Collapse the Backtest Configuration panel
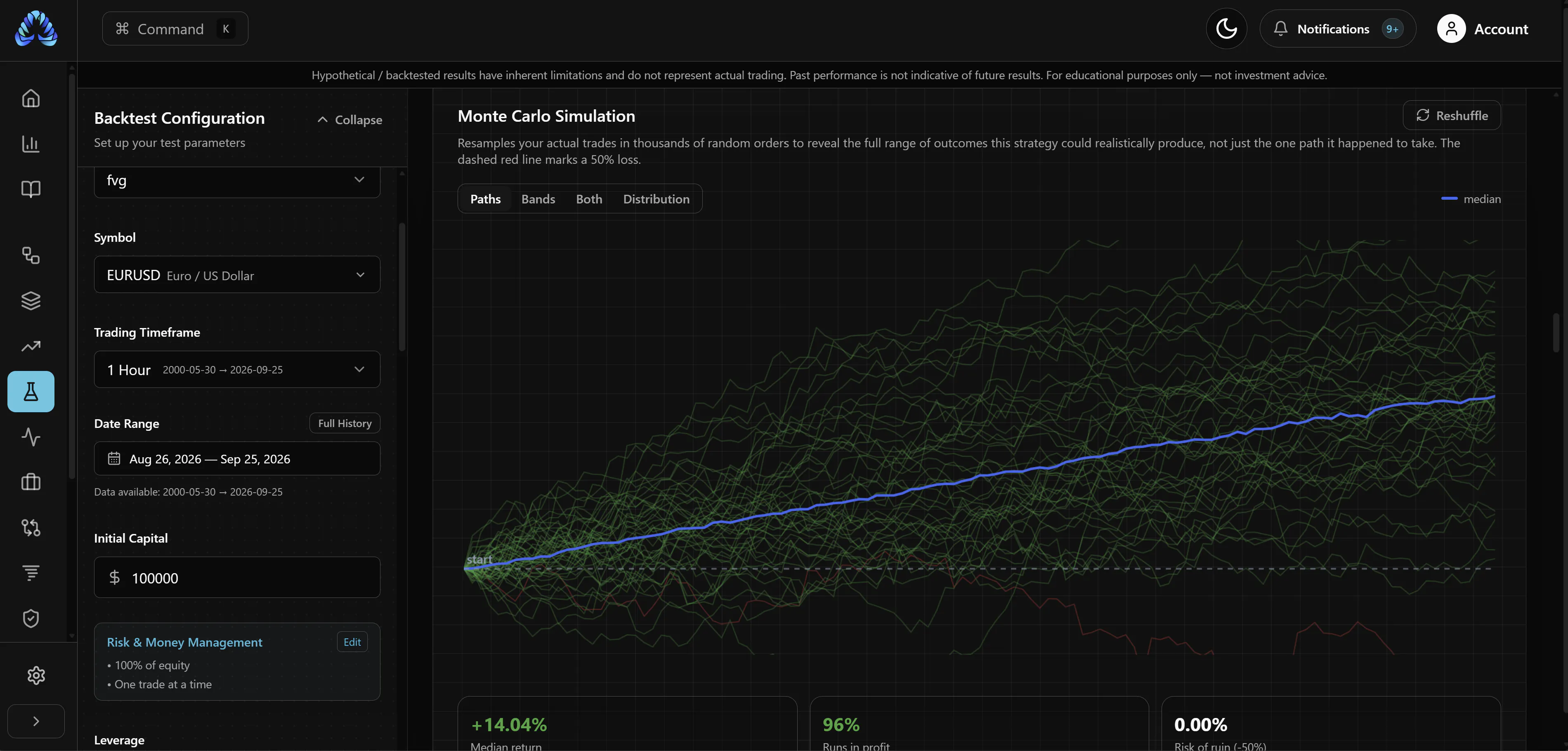 (x=350, y=120)
